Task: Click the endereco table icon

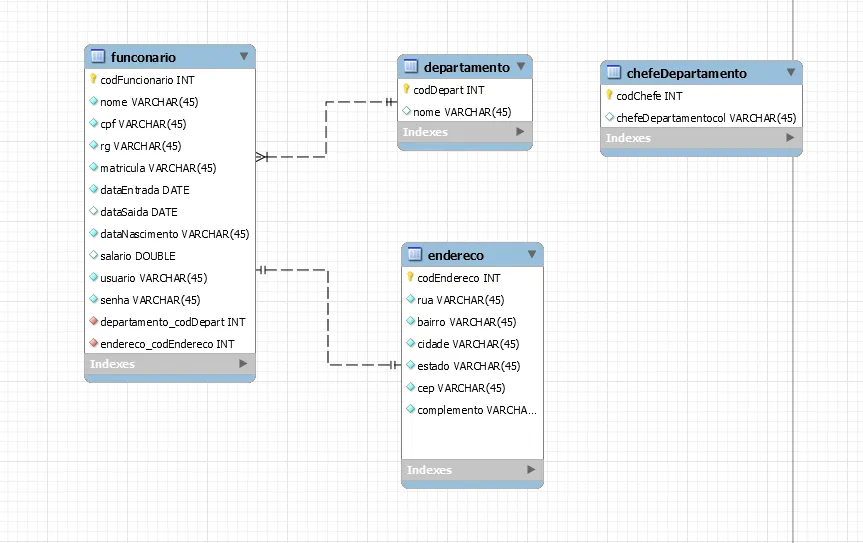Action: (415, 255)
